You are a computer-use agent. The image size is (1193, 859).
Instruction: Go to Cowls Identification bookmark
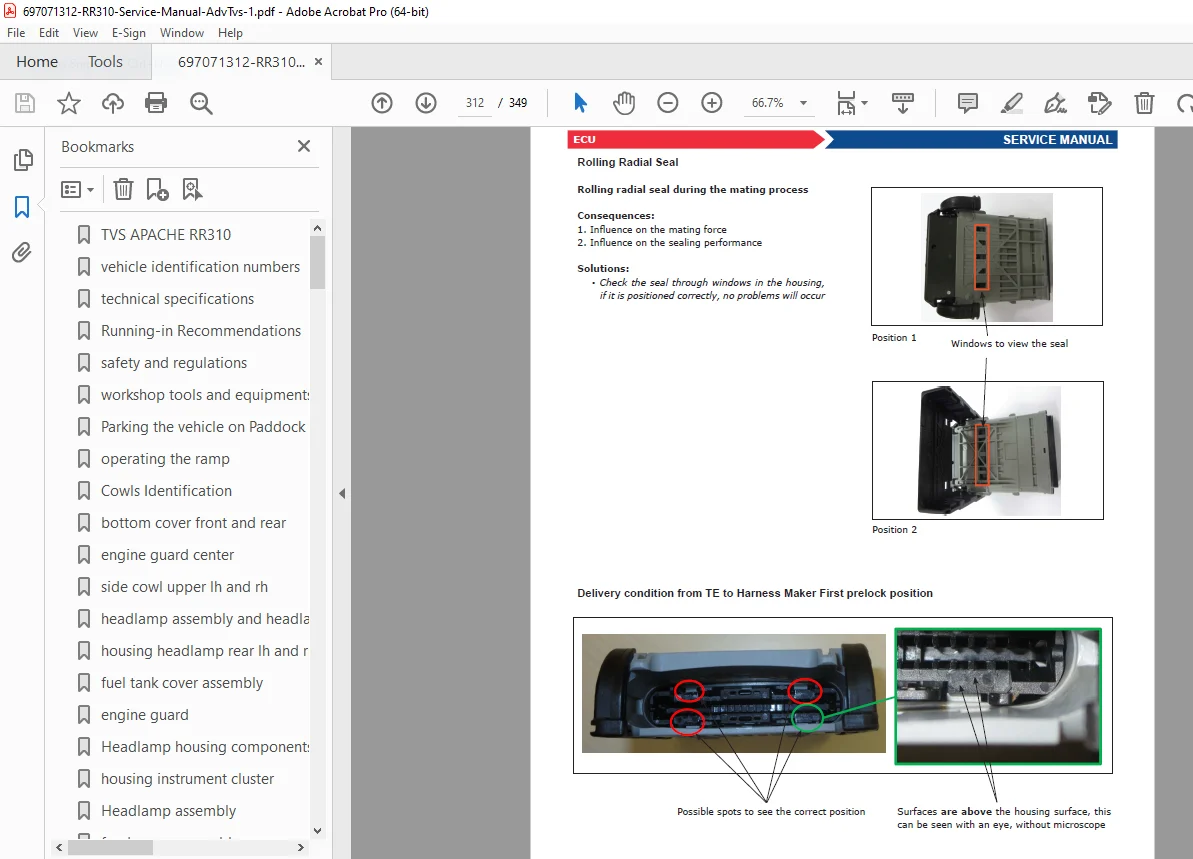(167, 491)
